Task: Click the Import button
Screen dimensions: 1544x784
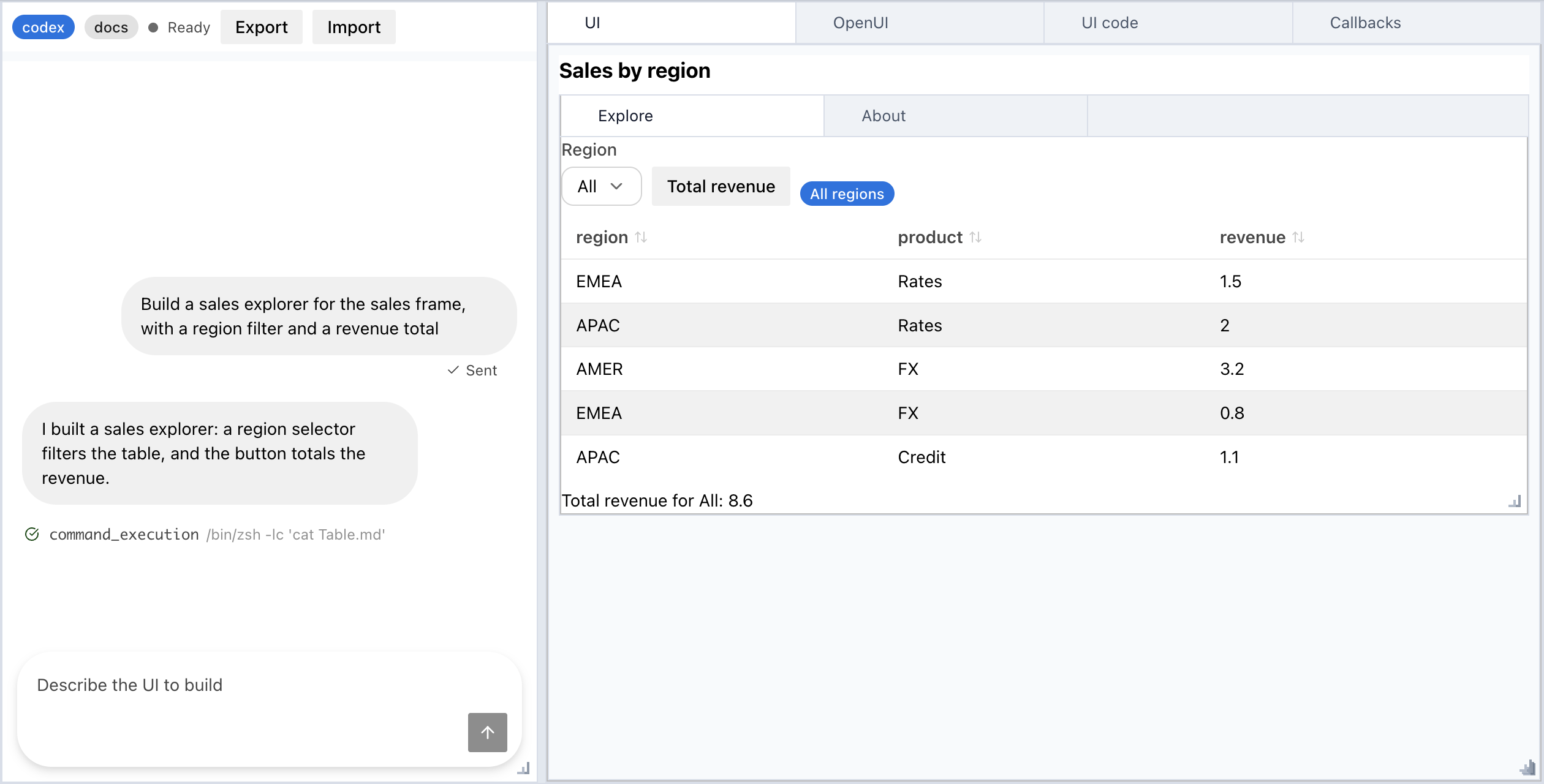Action: point(354,27)
